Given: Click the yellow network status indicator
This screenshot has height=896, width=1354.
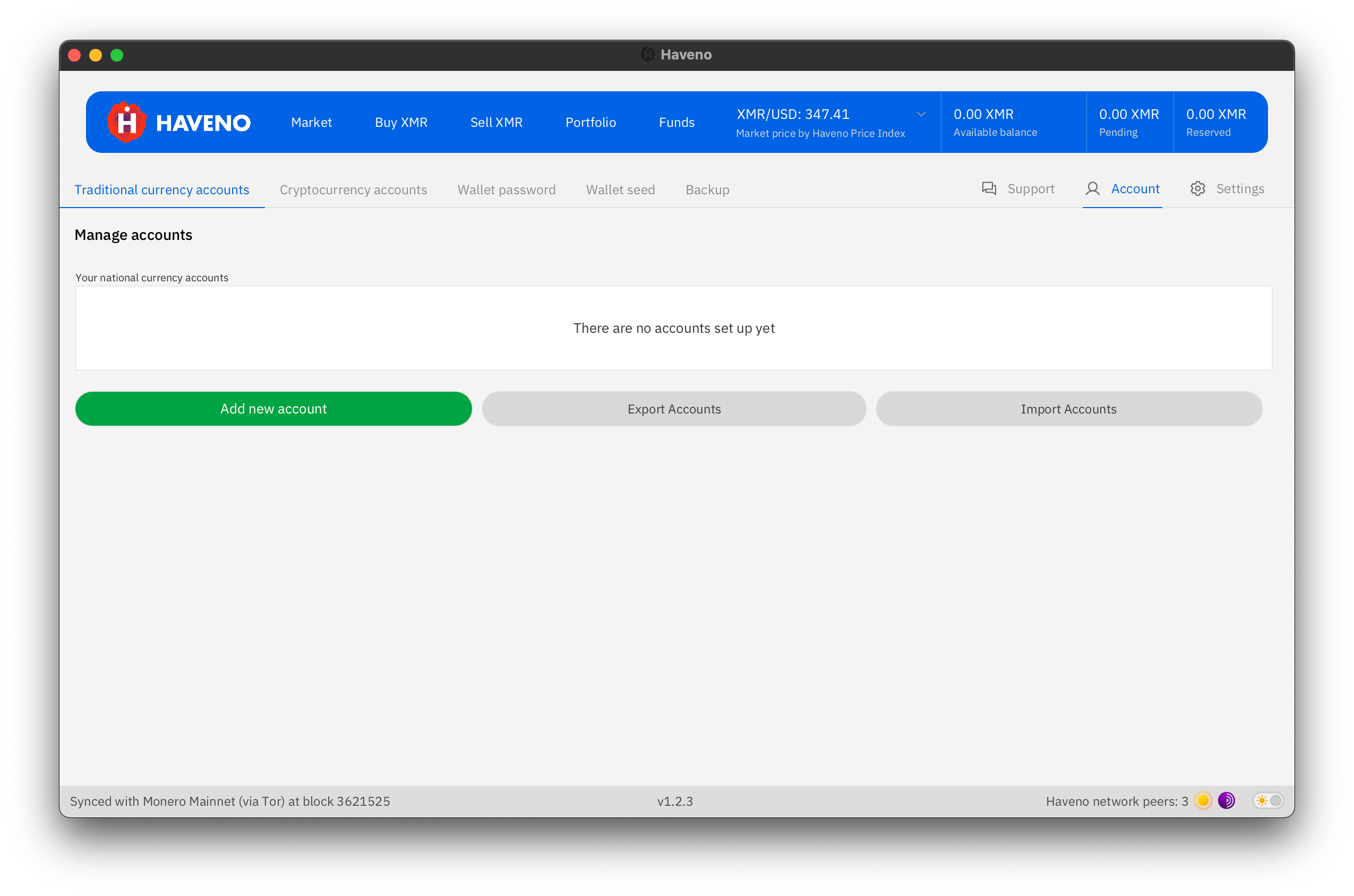Looking at the screenshot, I should click(x=1203, y=800).
